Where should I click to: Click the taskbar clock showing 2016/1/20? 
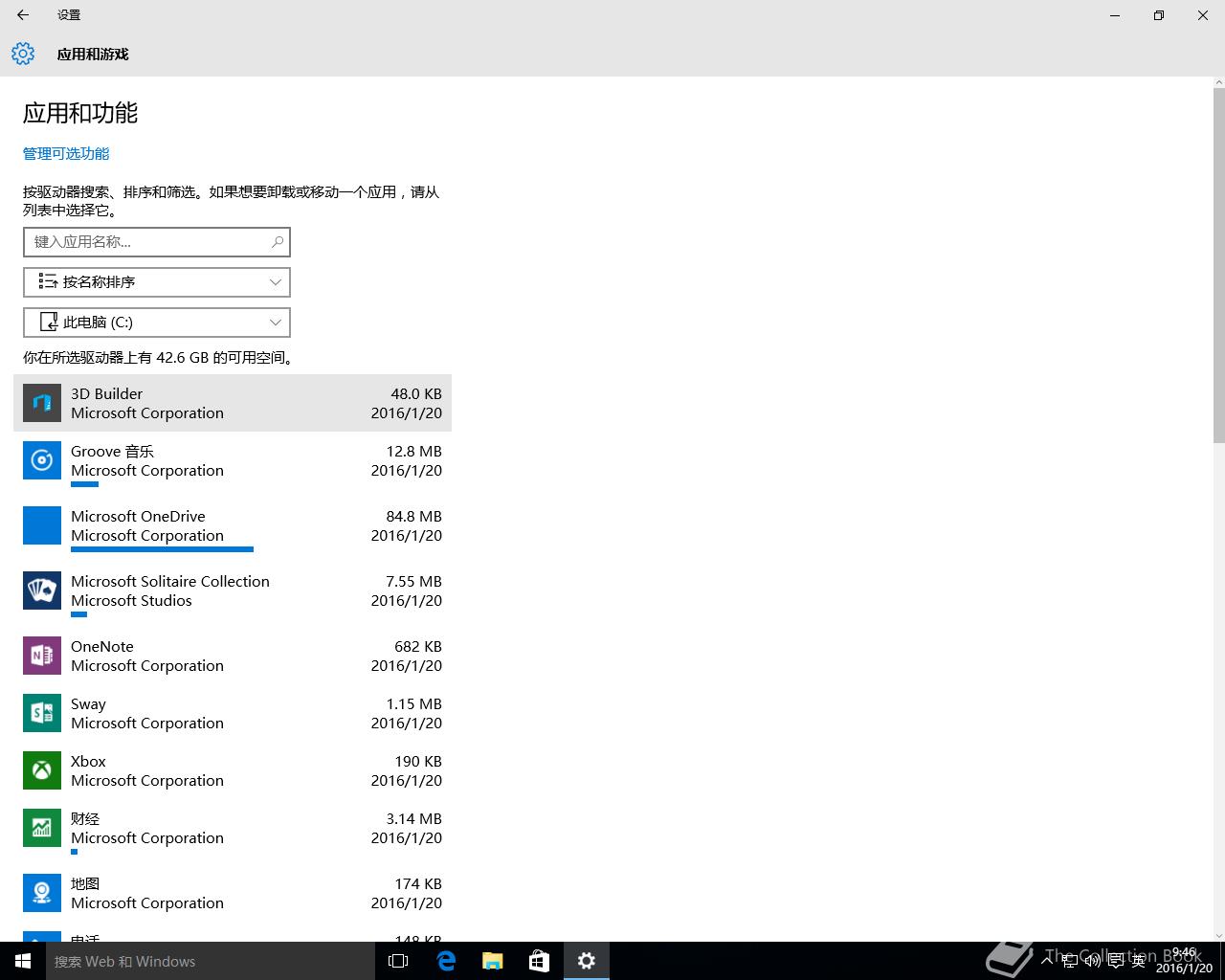pos(1184,961)
